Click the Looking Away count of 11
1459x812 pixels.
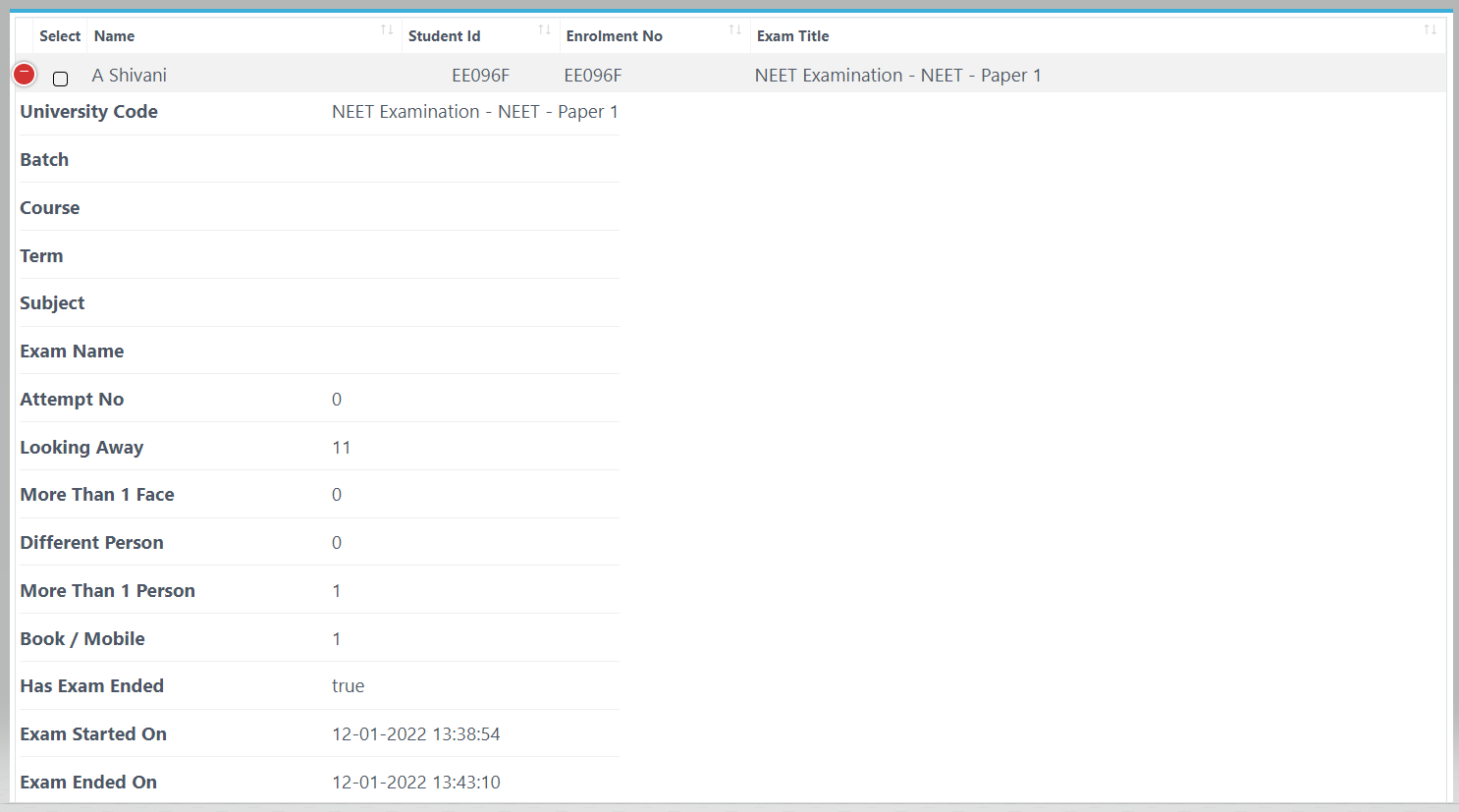coord(341,448)
